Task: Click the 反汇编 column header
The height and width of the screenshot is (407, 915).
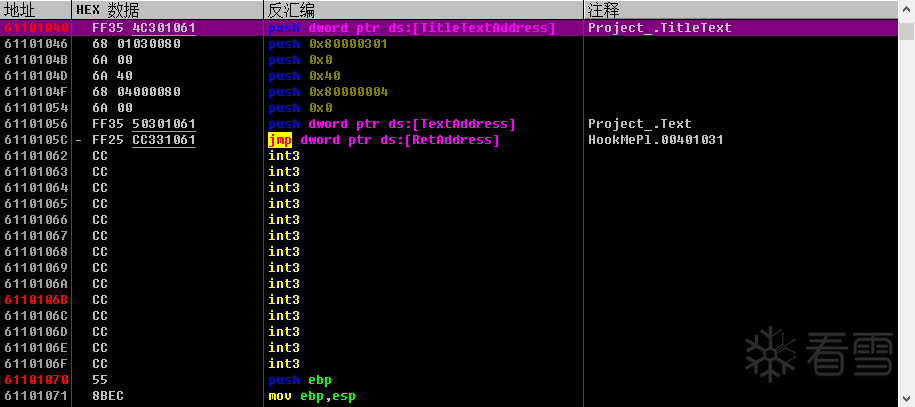Action: [424, 9]
